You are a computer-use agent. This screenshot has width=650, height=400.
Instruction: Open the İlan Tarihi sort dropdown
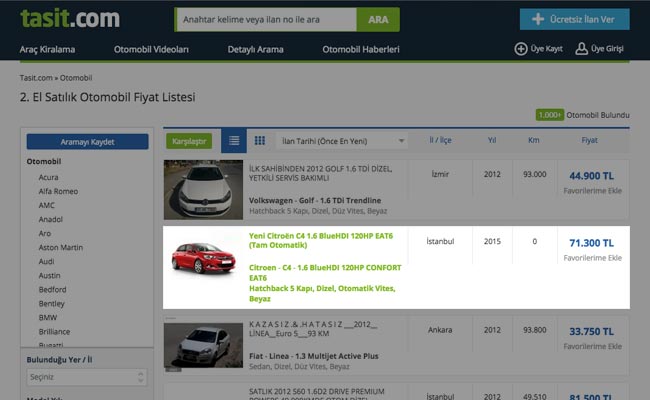[342, 141]
